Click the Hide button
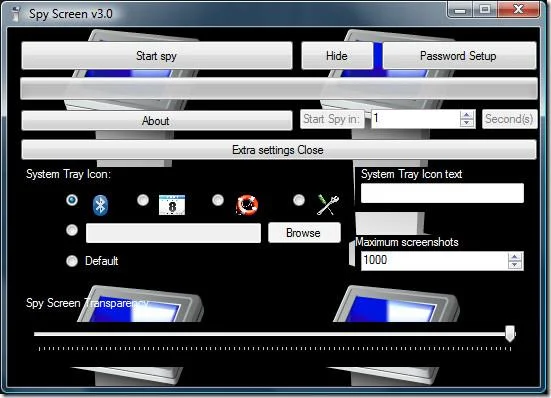551x398 pixels. [337, 56]
